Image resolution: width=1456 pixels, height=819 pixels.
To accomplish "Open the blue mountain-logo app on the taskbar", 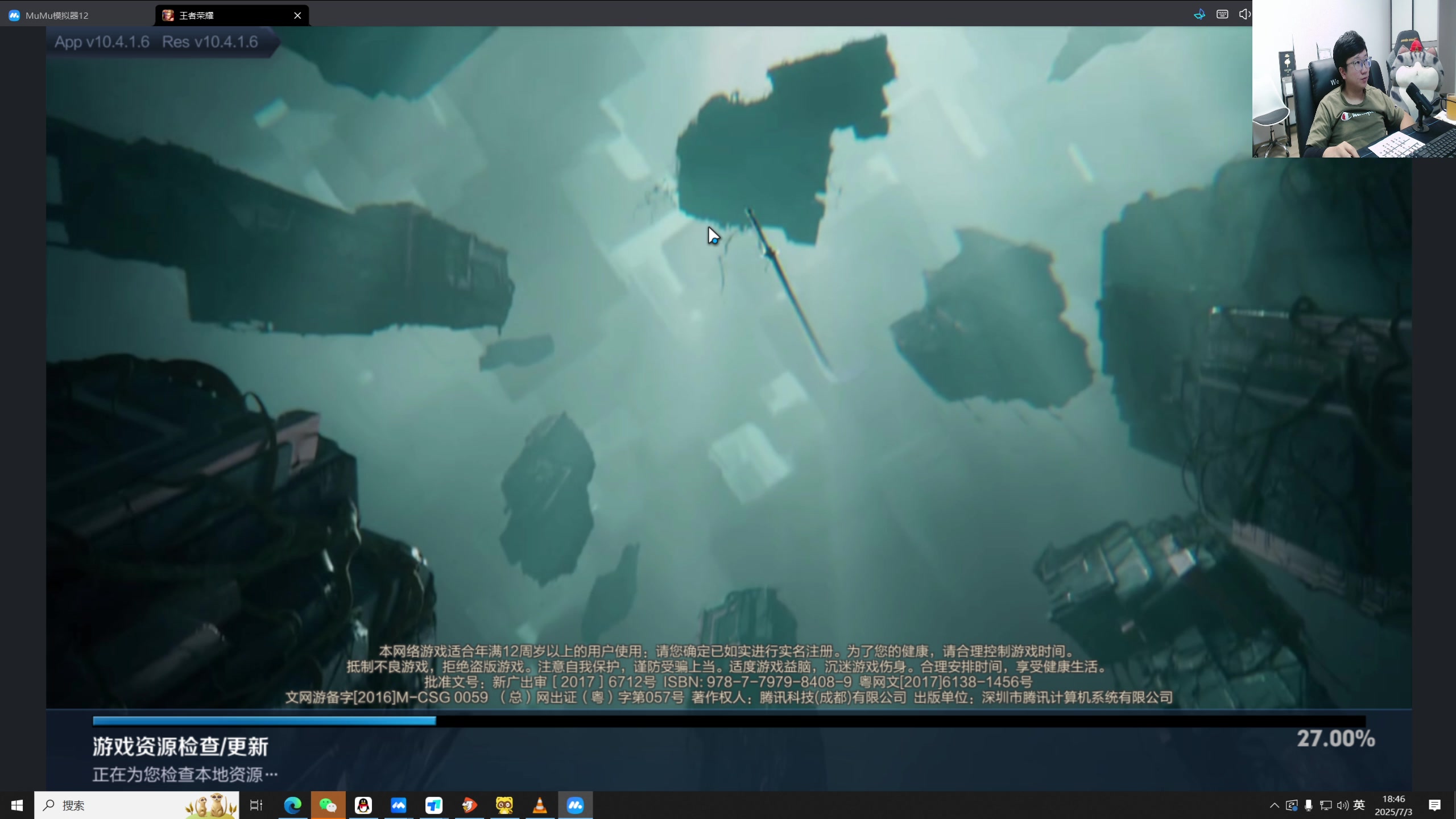I will (399, 805).
